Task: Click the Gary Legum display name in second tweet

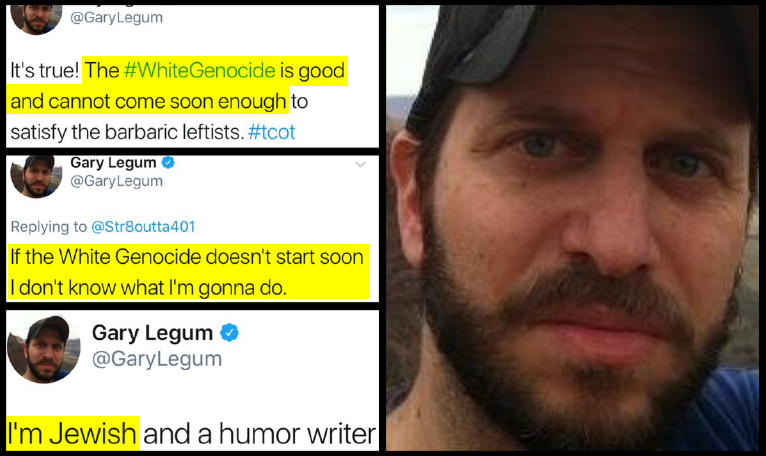Action: pyautogui.click(x=113, y=162)
